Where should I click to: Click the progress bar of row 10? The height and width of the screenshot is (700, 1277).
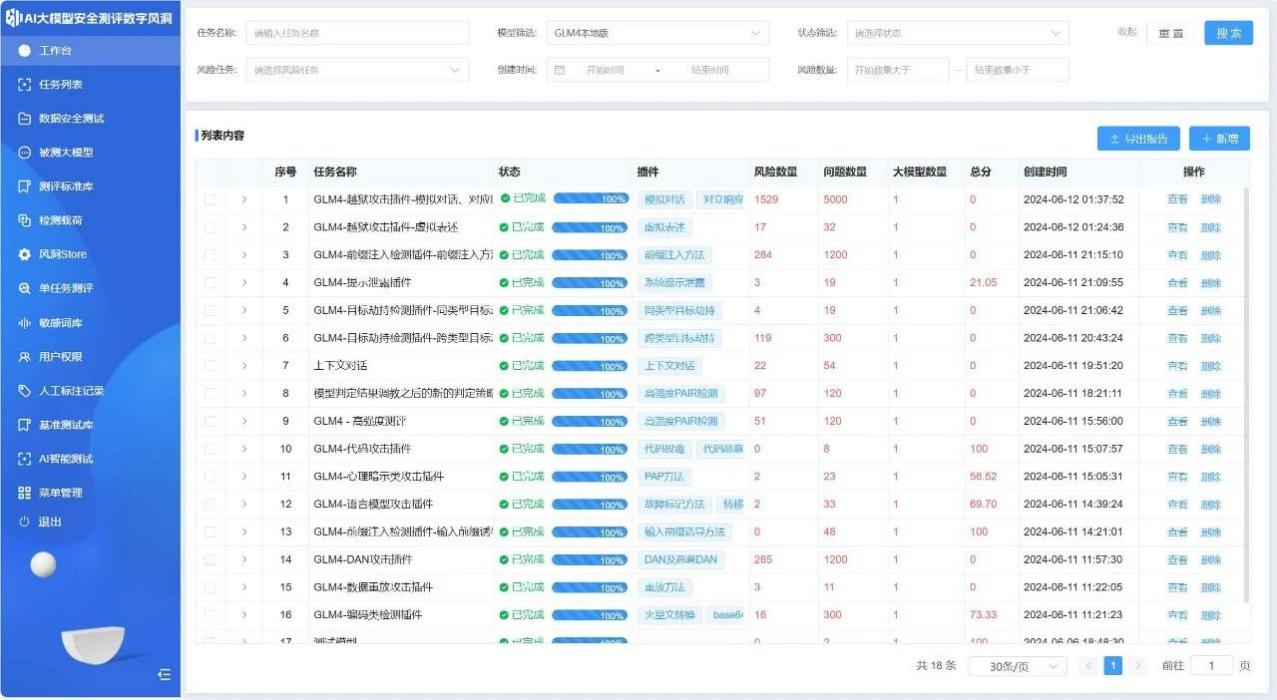590,449
